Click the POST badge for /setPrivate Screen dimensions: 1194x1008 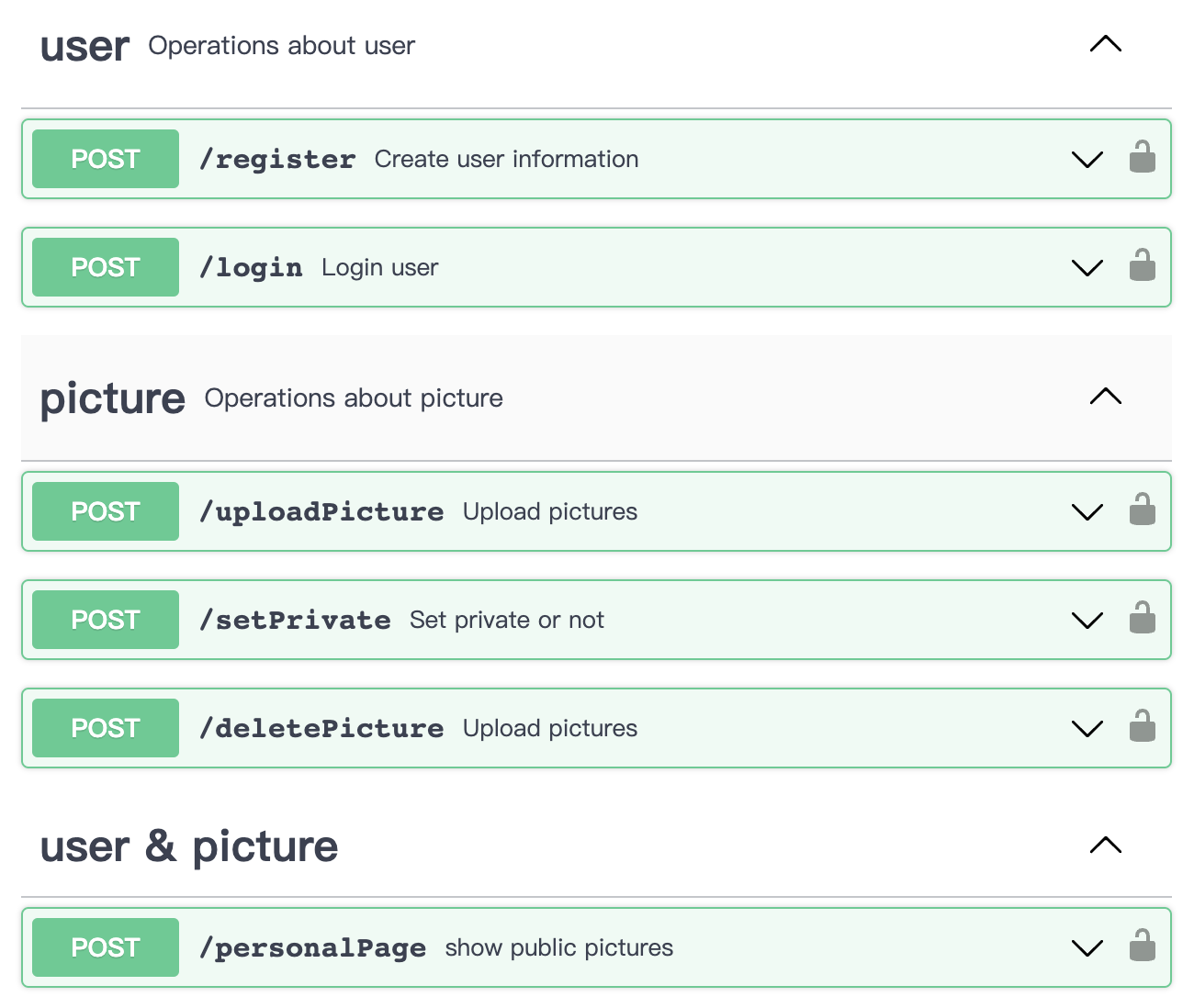click(x=106, y=620)
